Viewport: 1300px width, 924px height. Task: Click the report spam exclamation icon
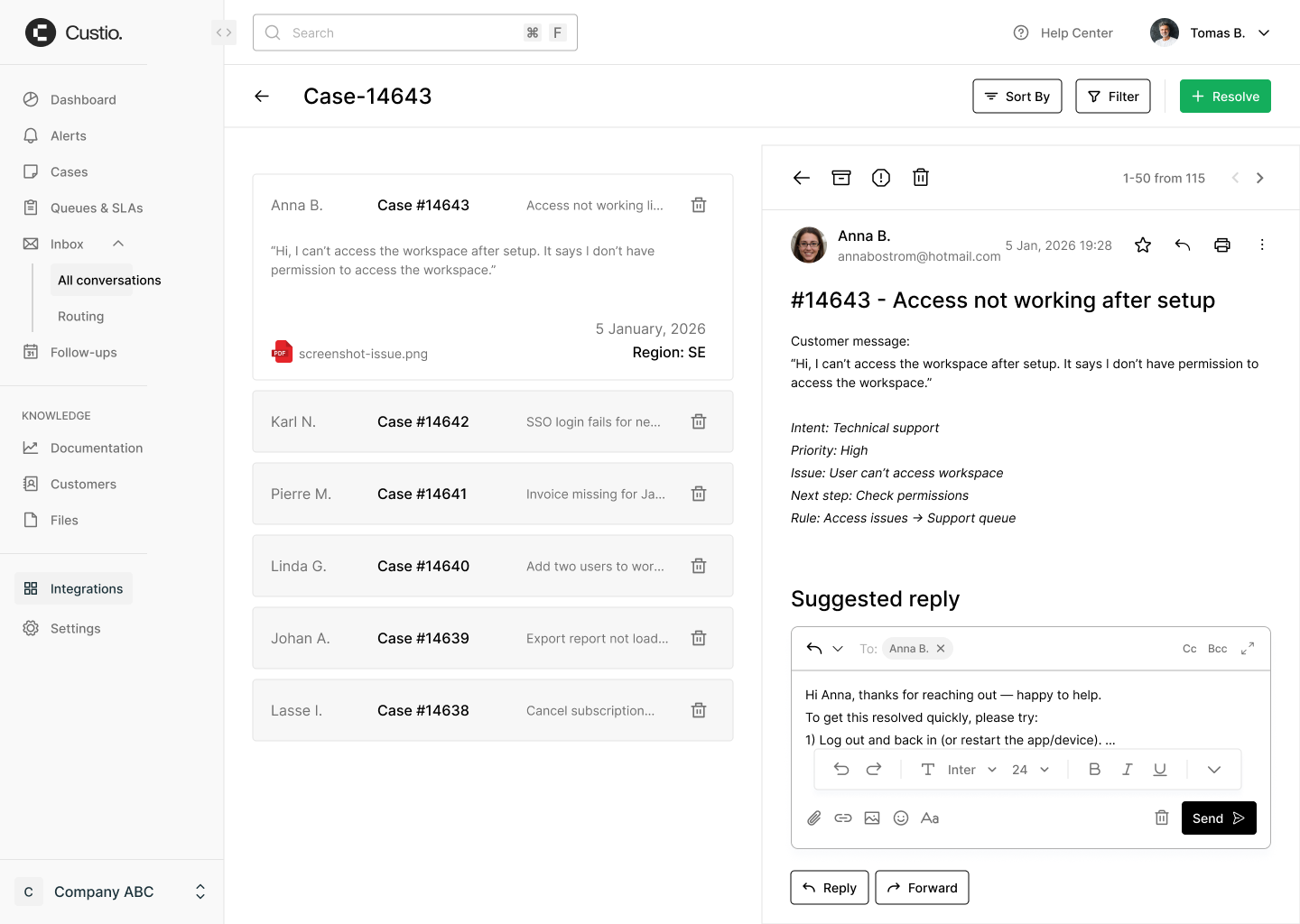880,178
